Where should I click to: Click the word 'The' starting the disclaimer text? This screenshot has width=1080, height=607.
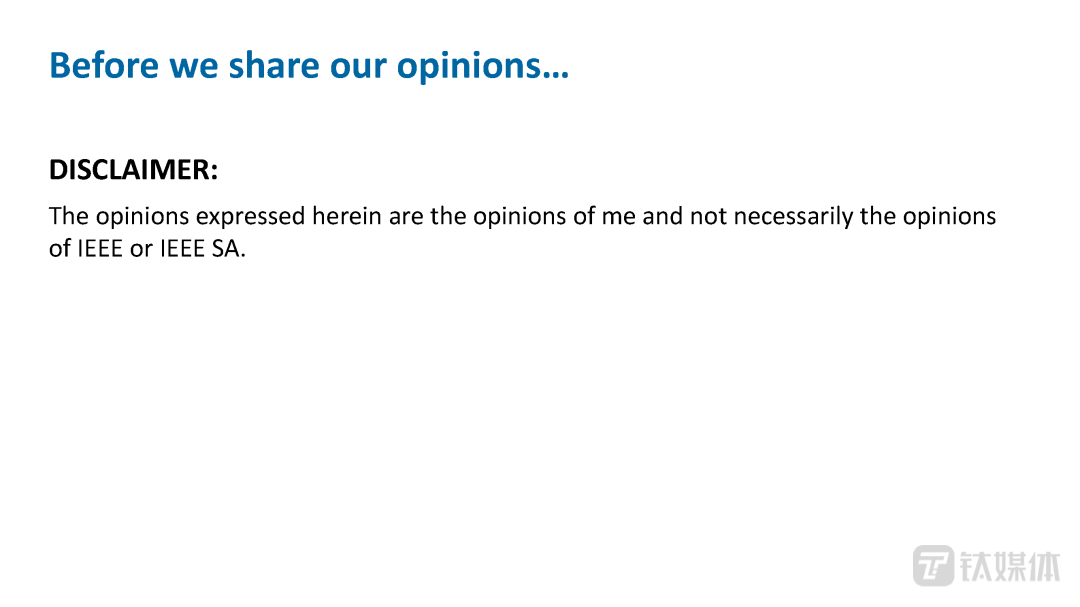click(69, 216)
